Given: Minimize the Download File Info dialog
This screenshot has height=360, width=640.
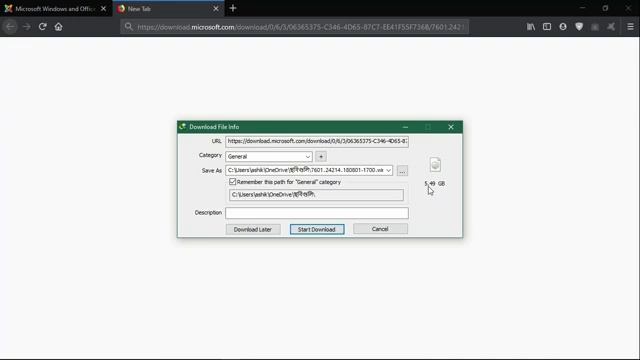Looking at the screenshot, I should (x=405, y=127).
